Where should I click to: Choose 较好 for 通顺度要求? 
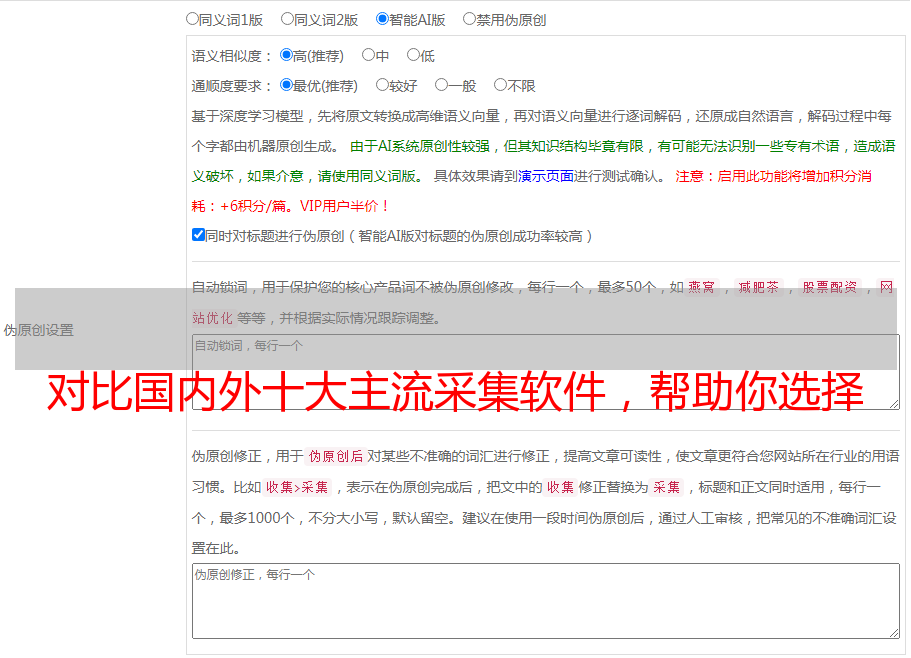383,86
